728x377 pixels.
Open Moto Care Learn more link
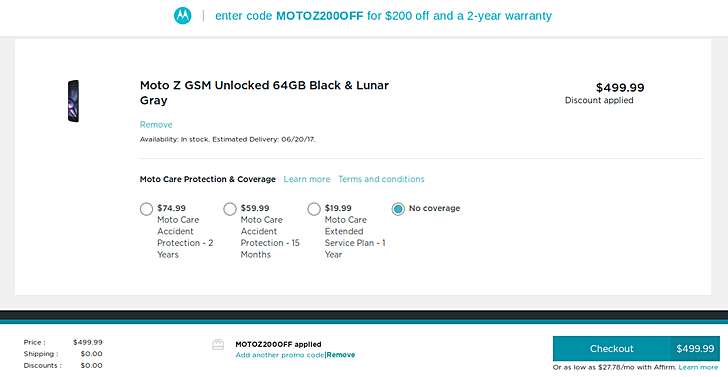coord(307,179)
